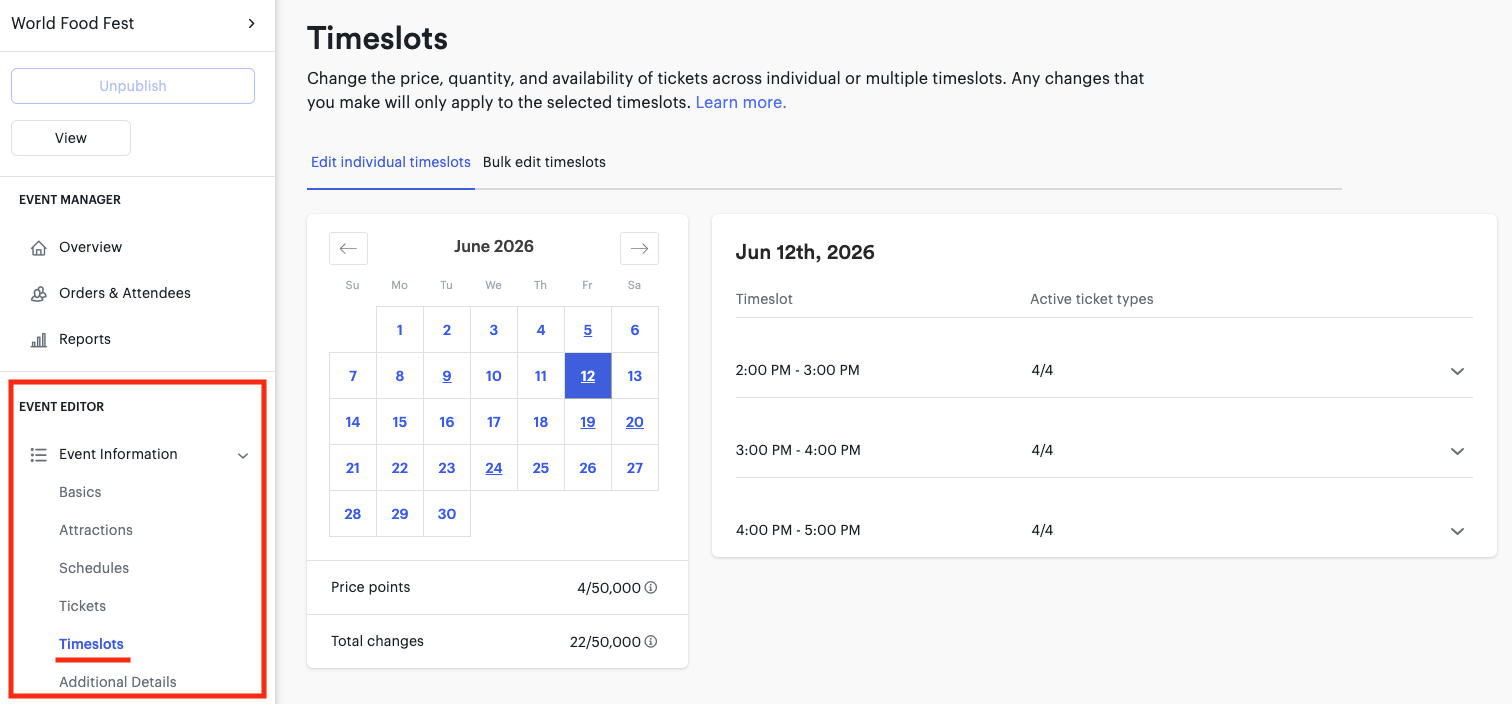Viewport: 1512px width, 704px height.
Task: Select June 15 on the calendar
Action: [400, 422]
